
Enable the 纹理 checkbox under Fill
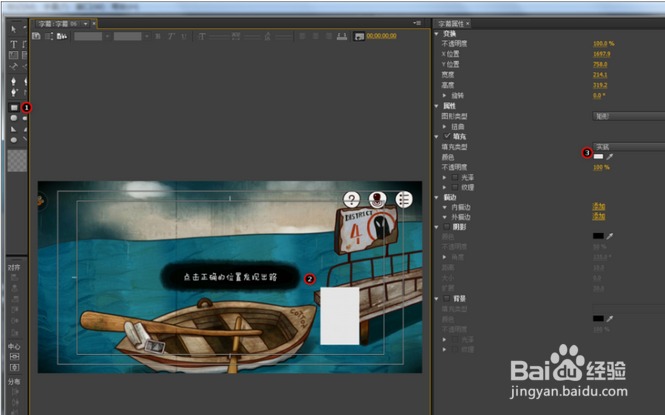[x=455, y=187]
